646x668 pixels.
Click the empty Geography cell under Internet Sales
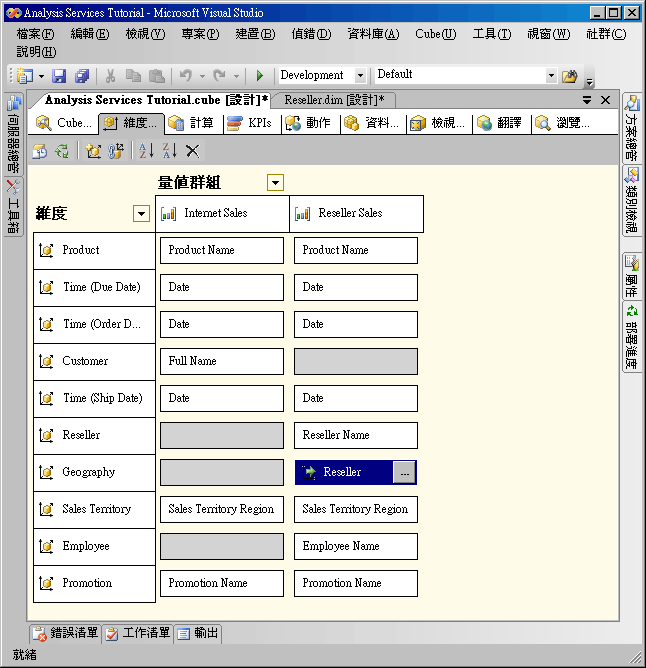coord(222,472)
